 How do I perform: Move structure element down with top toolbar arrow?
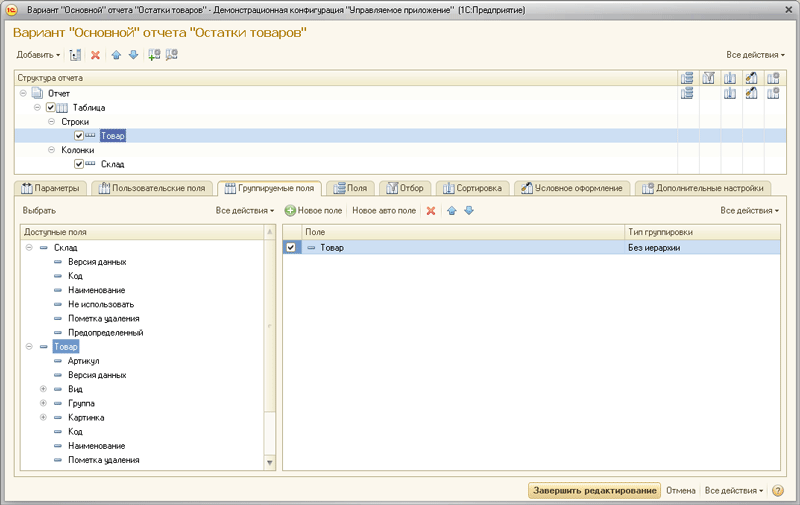coord(132,55)
